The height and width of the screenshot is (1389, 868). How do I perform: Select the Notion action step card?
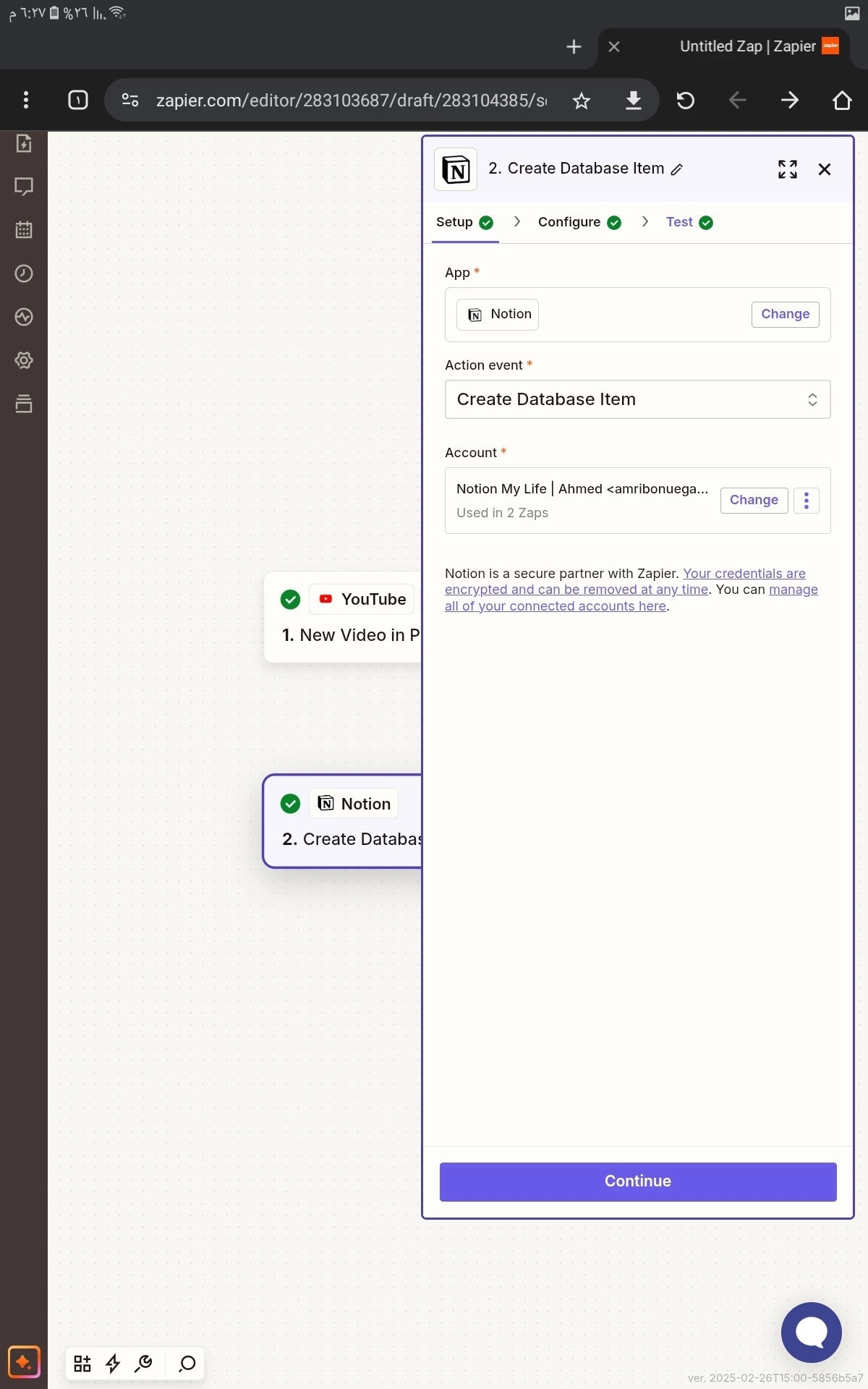click(344, 821)
